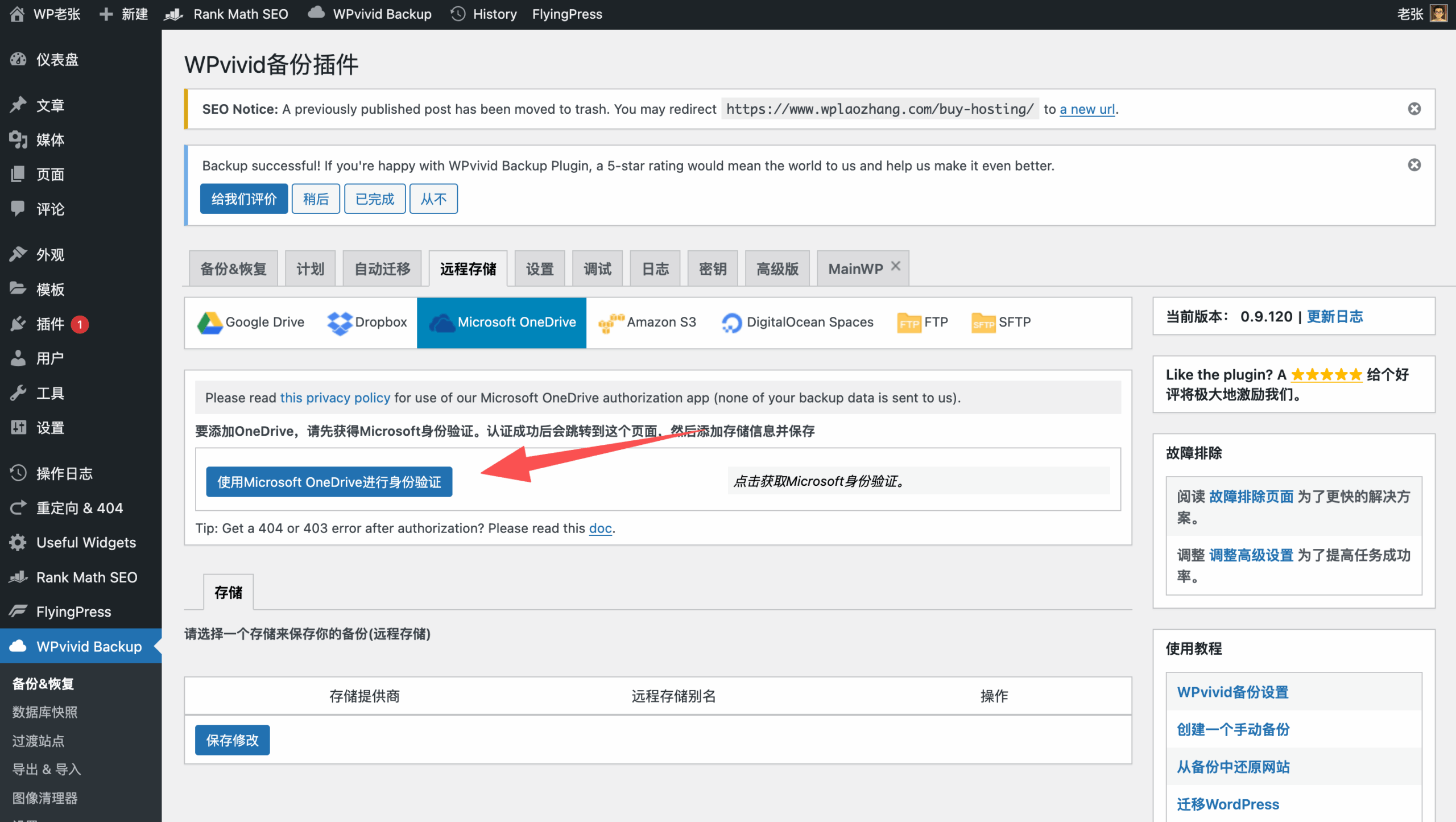Close the MainWP tab with X
This screenshot has width=1456, height=822.
point(896,266)
